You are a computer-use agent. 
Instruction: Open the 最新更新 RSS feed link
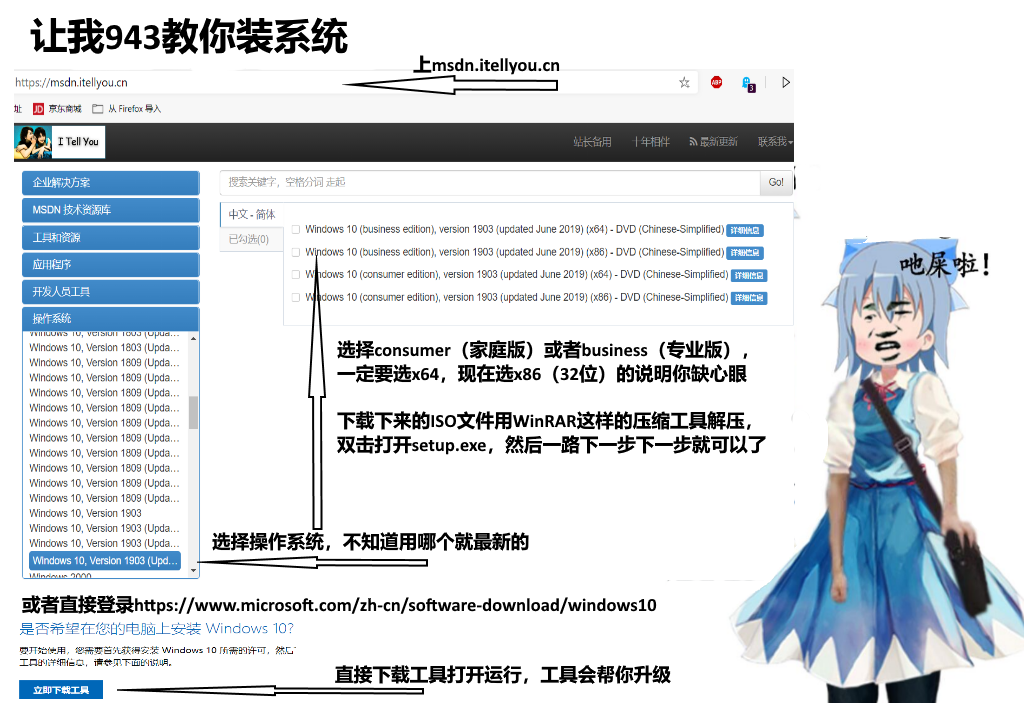click(713, 142)
